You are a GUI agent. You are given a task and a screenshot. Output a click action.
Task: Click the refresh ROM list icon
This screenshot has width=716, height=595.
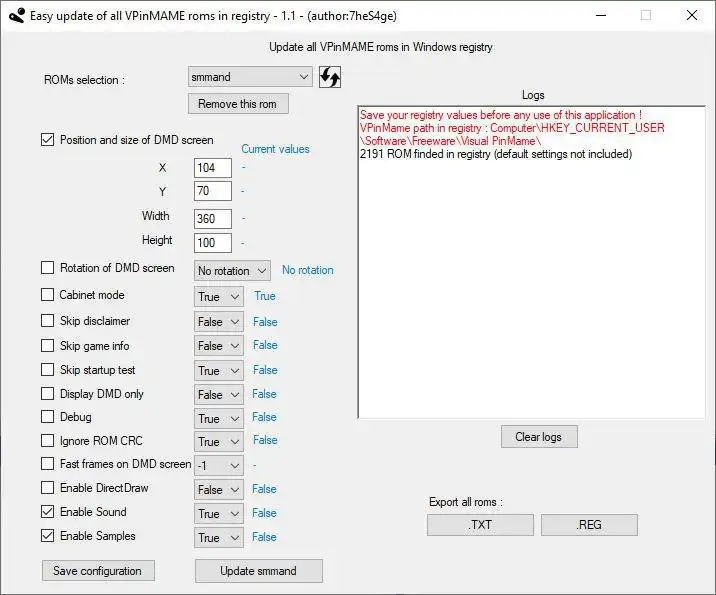(x=330, y=77)
